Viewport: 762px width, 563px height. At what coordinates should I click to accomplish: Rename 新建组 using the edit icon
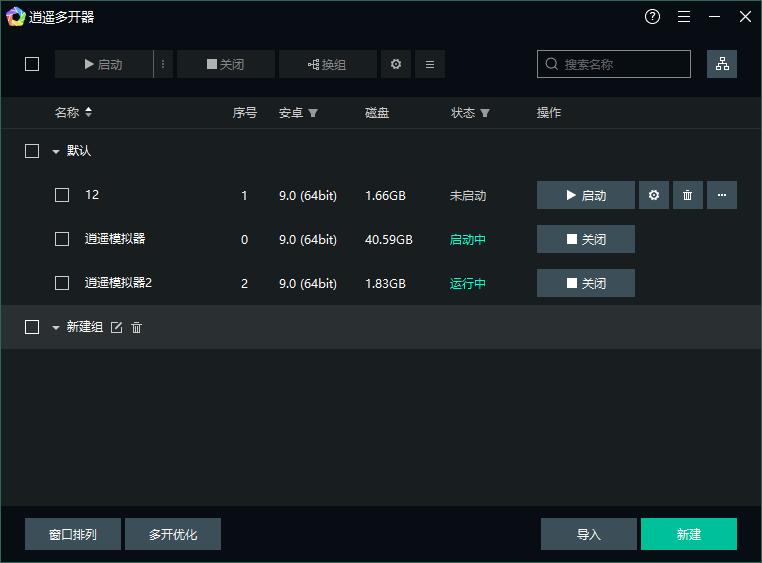point(116,327)
